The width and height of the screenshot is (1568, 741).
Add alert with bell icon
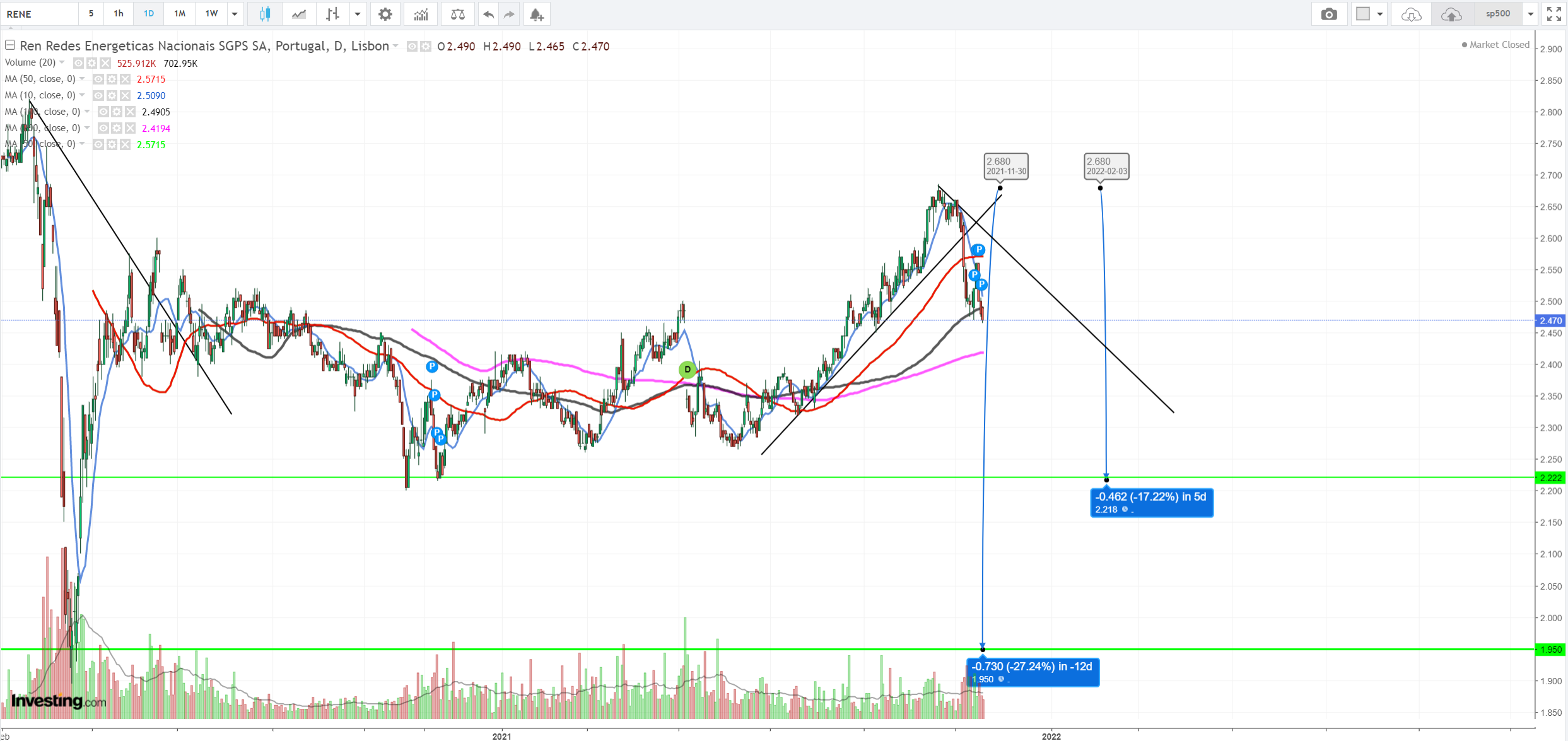536,14
